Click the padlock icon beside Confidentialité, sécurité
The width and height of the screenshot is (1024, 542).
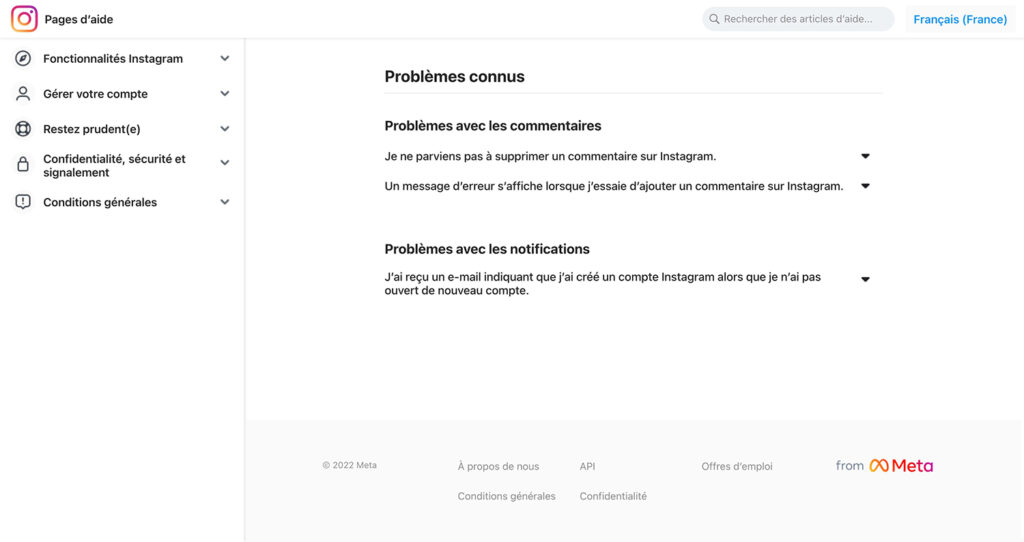(23, 165)
